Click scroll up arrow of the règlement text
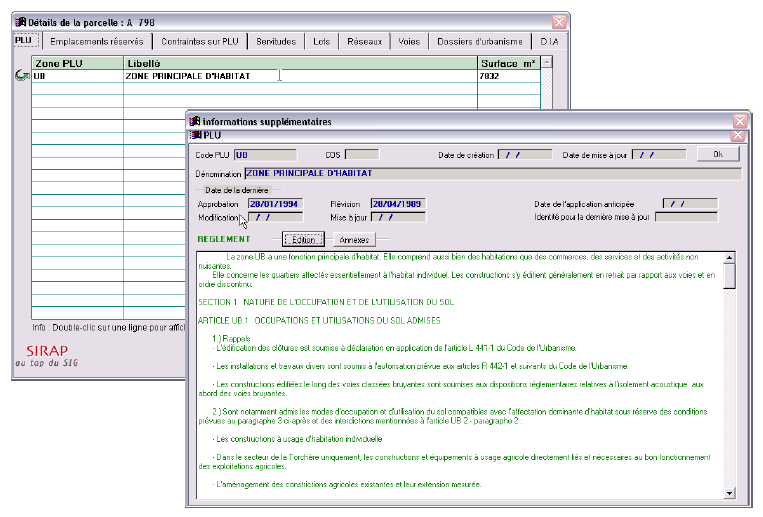 (729, 258)
